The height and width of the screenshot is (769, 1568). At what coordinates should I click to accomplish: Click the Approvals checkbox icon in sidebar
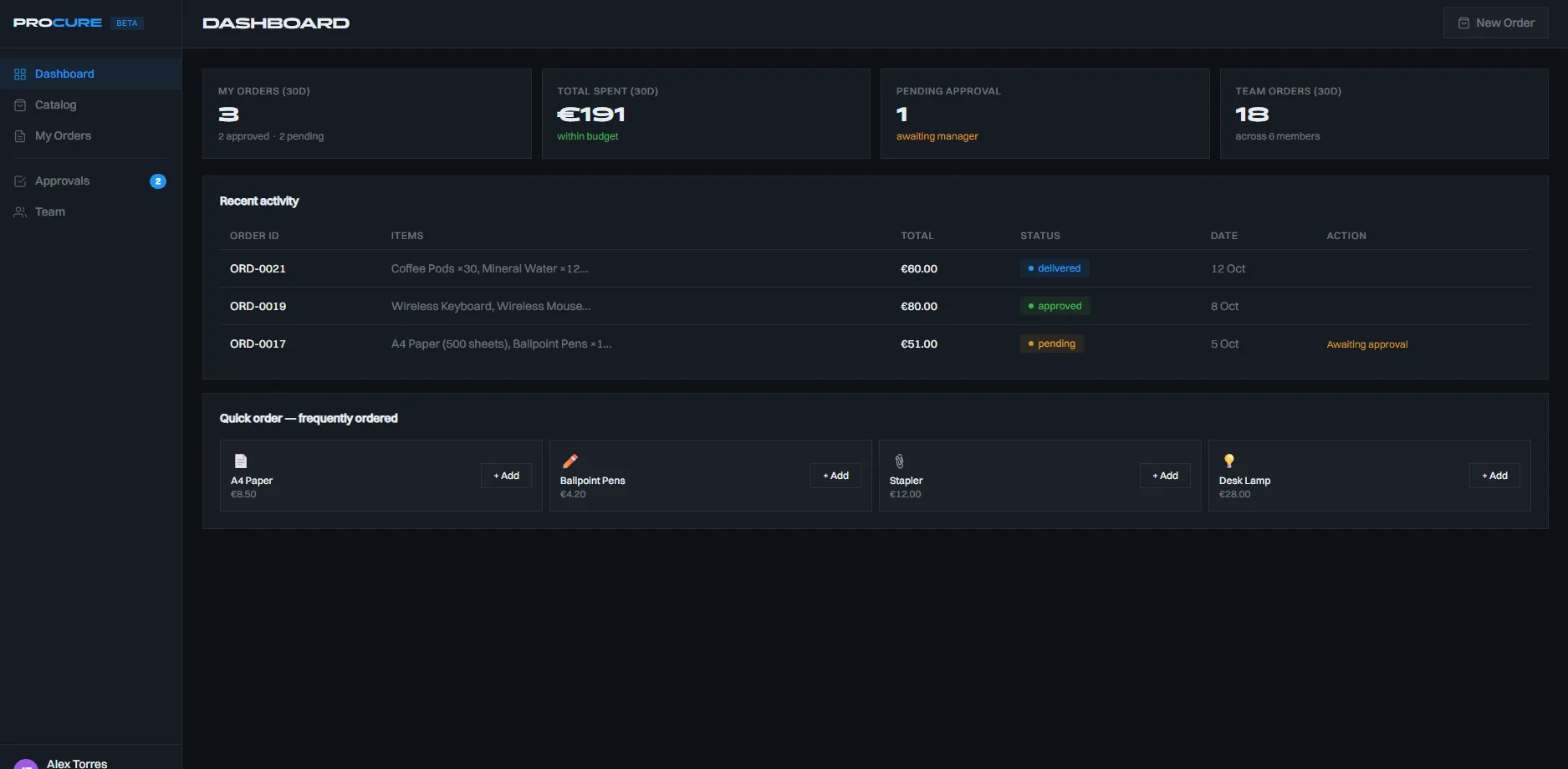pyautogui.click(x=20, y=181)
